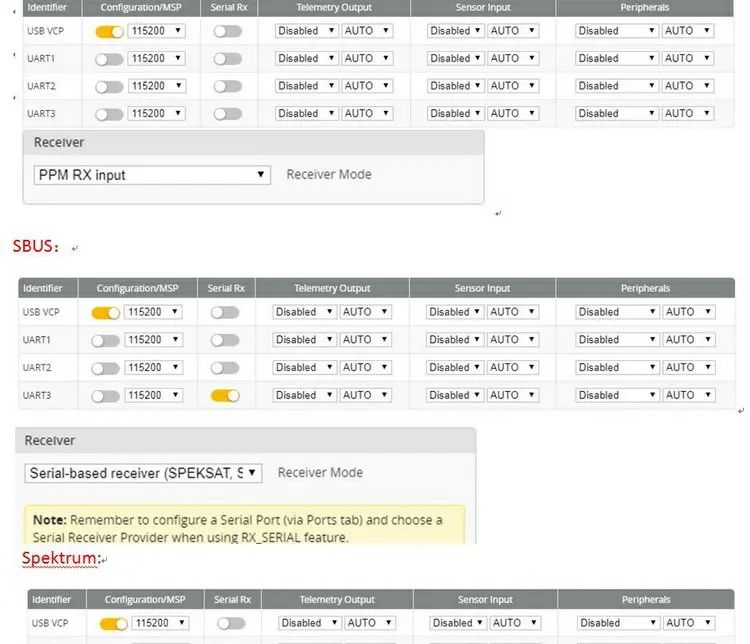This screenshot has height=644, width=750.
Task: Toggle USB VCP Serial Rx in SBUS table
Action: tap(225, 313)
